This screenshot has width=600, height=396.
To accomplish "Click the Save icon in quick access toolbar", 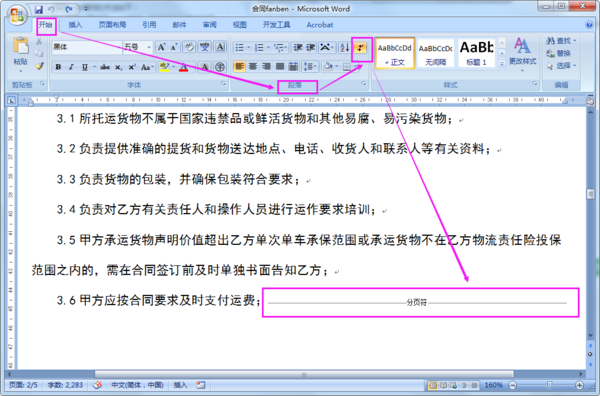I will (38, 9).
